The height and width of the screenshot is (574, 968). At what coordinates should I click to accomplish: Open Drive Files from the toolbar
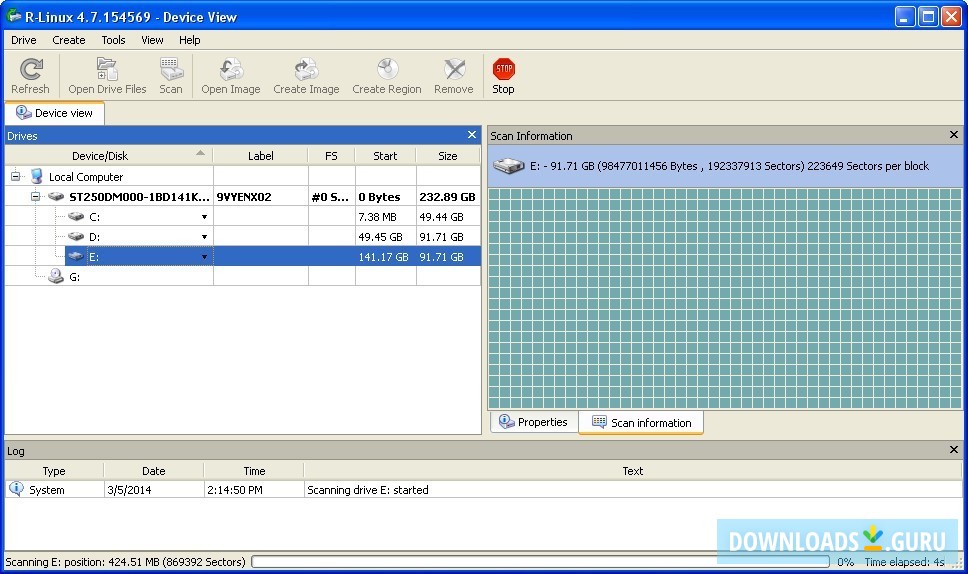pyautogui.click(x=107, y=76)
